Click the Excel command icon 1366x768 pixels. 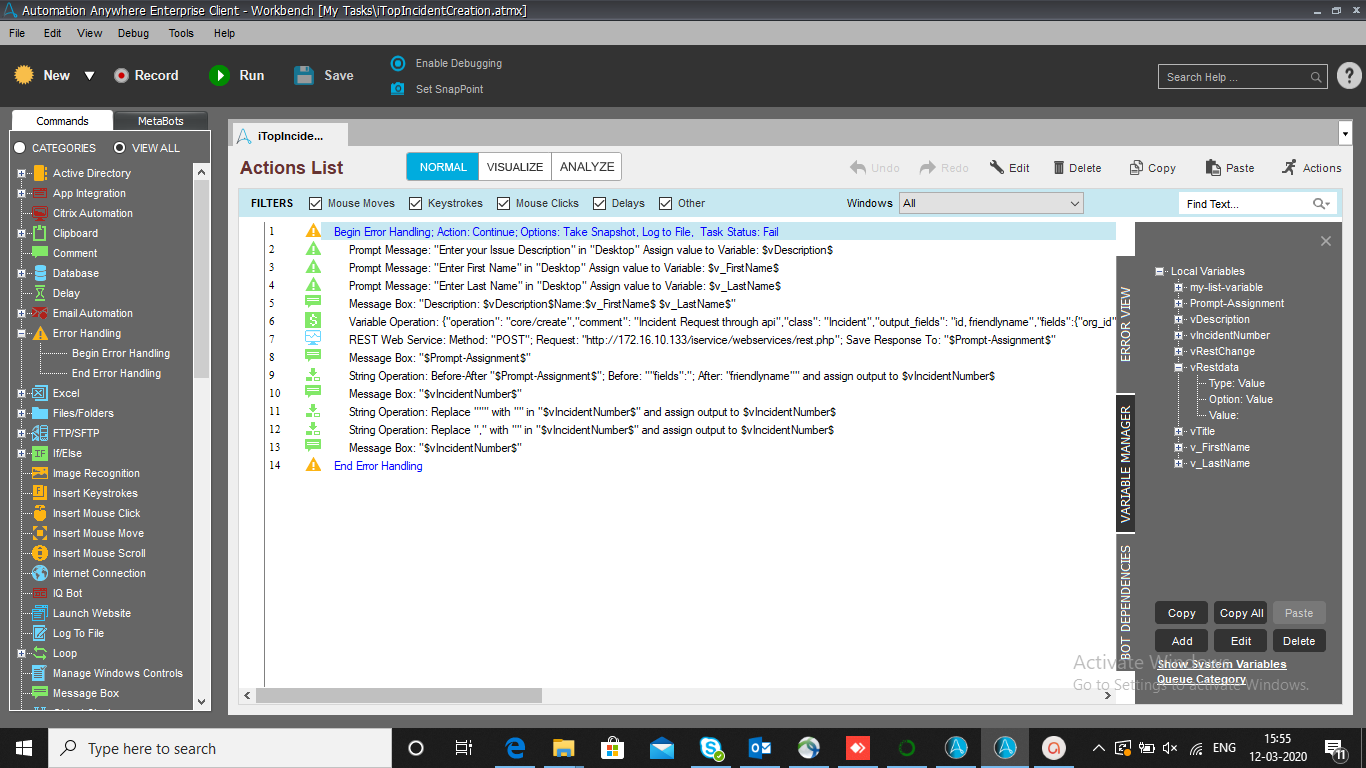(40, 393)
